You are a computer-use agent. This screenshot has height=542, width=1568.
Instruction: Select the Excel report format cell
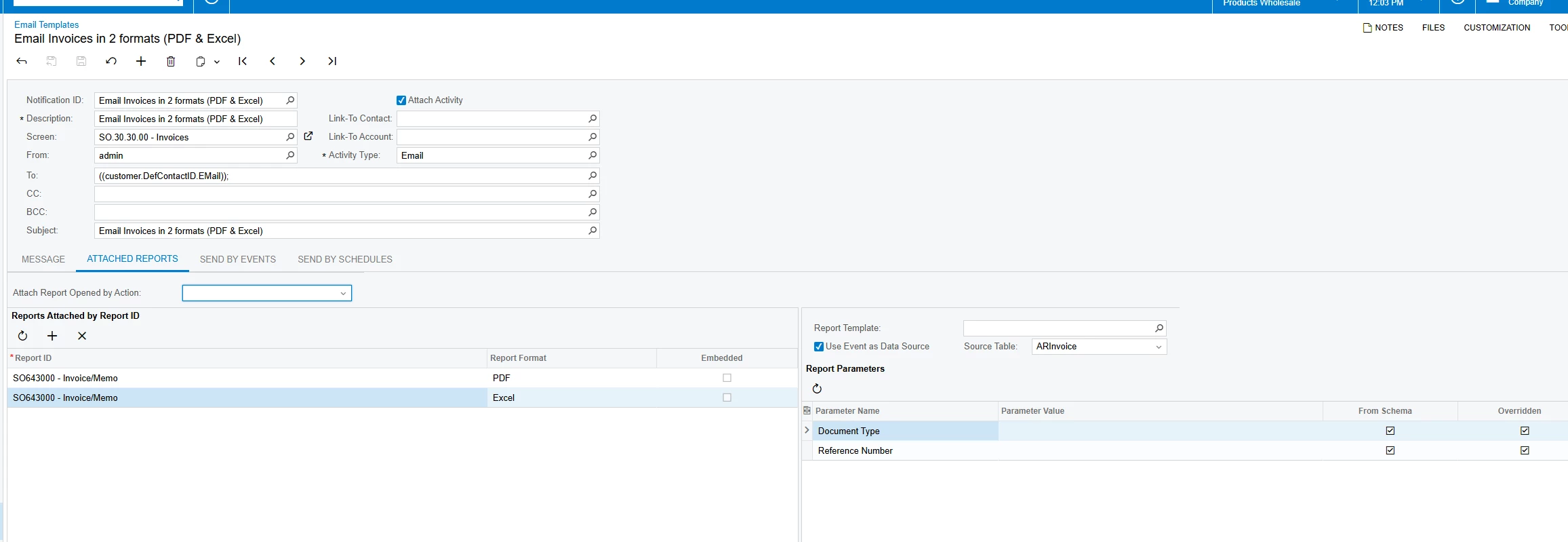(x=571, y=398)
